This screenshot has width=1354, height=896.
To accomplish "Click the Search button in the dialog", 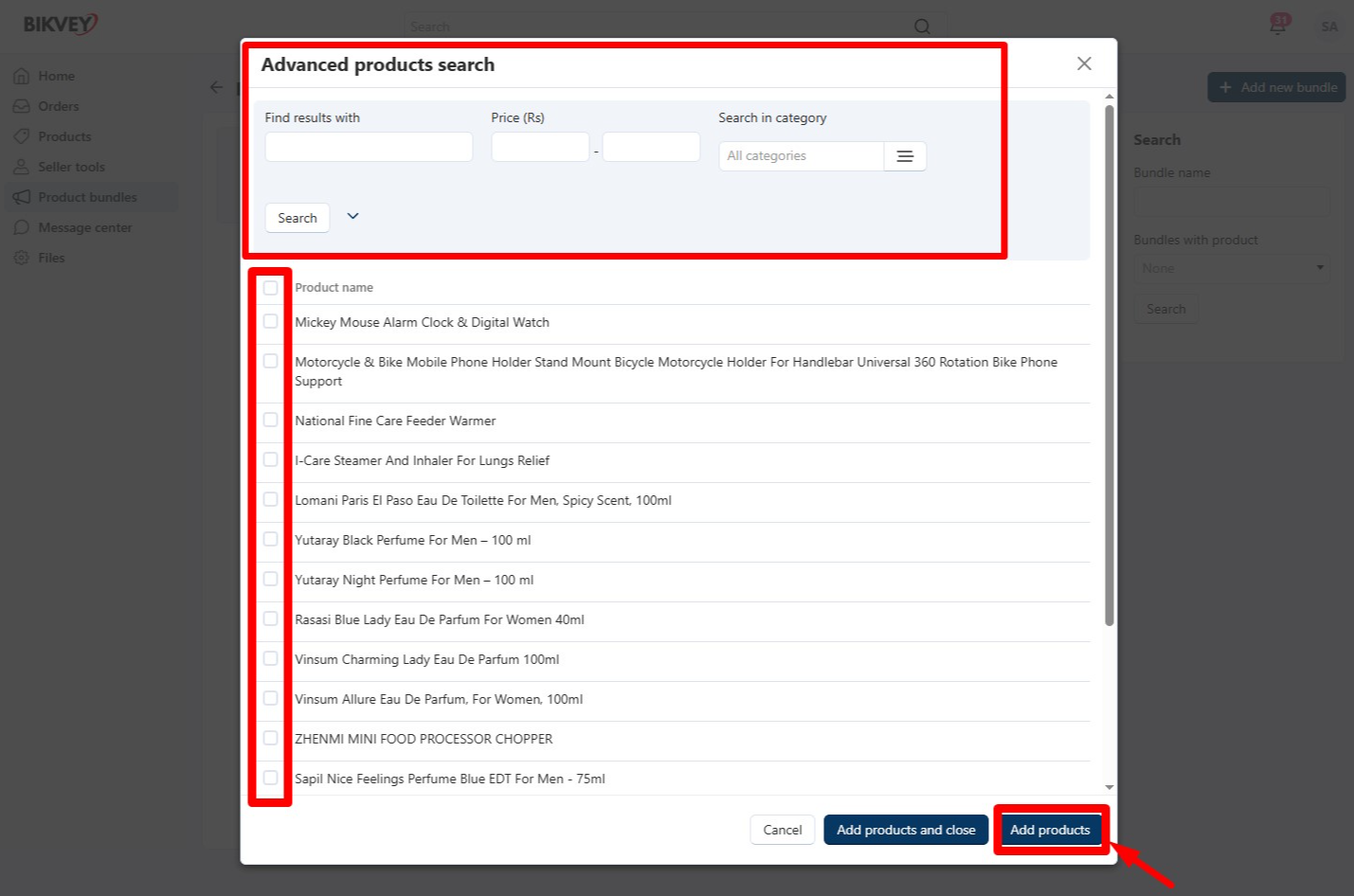I will pos(298,218).
